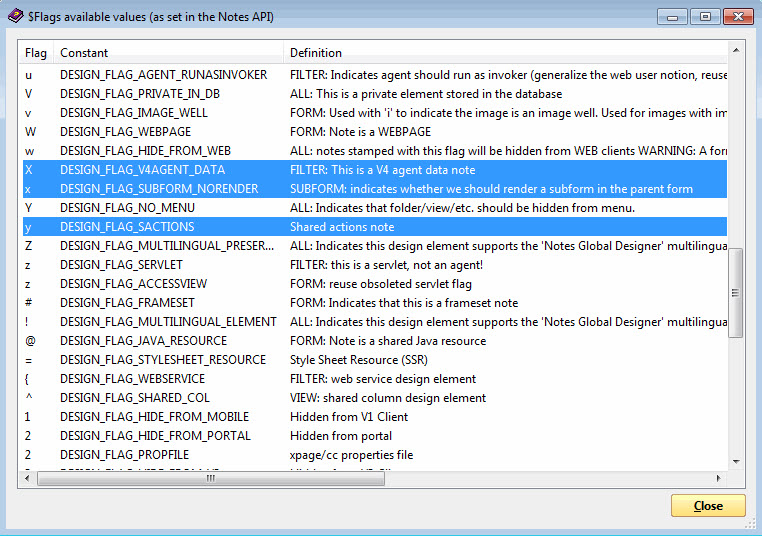Select the DESIGN_FLAG_WEBPAGE row

point(126,132)
